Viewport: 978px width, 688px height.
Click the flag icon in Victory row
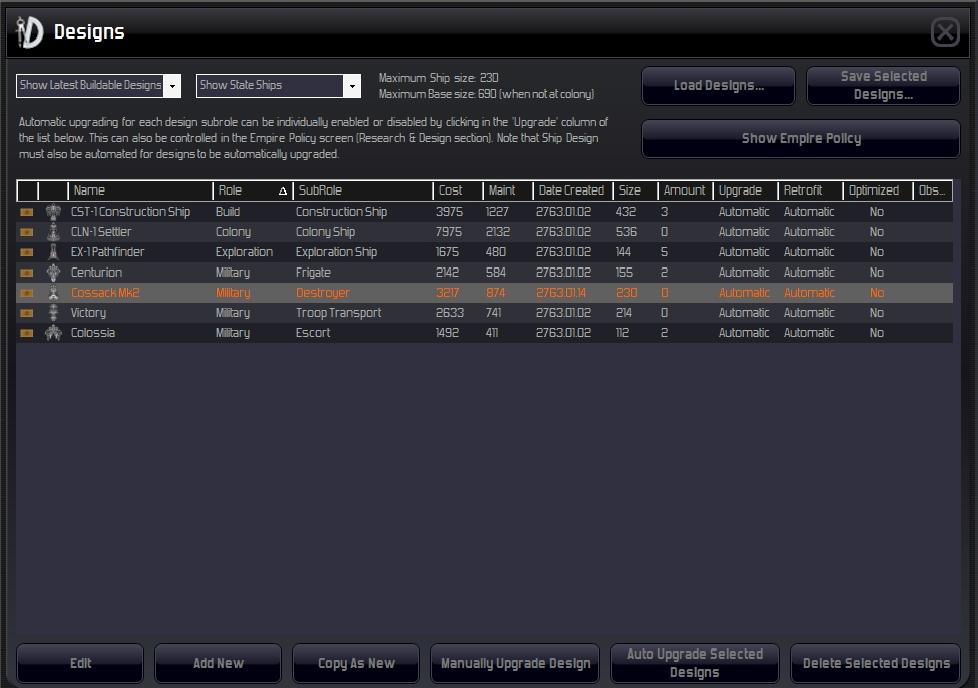pos(27,313)
